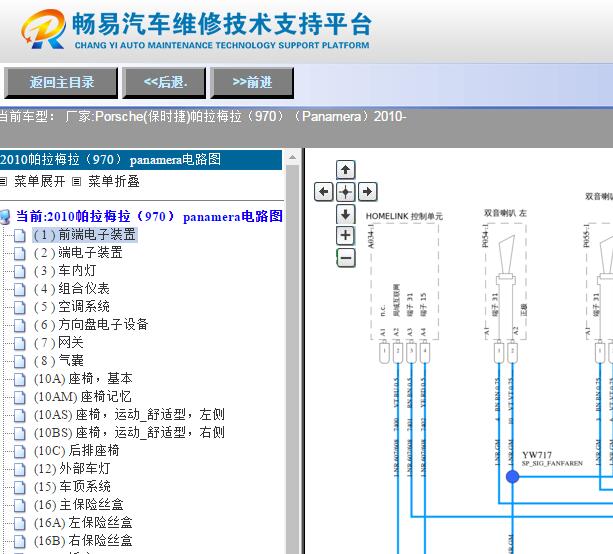Open (10AM) 座椅记忆 entry
The height and width of the screenshot is (554, 613).
pos(82,396)
